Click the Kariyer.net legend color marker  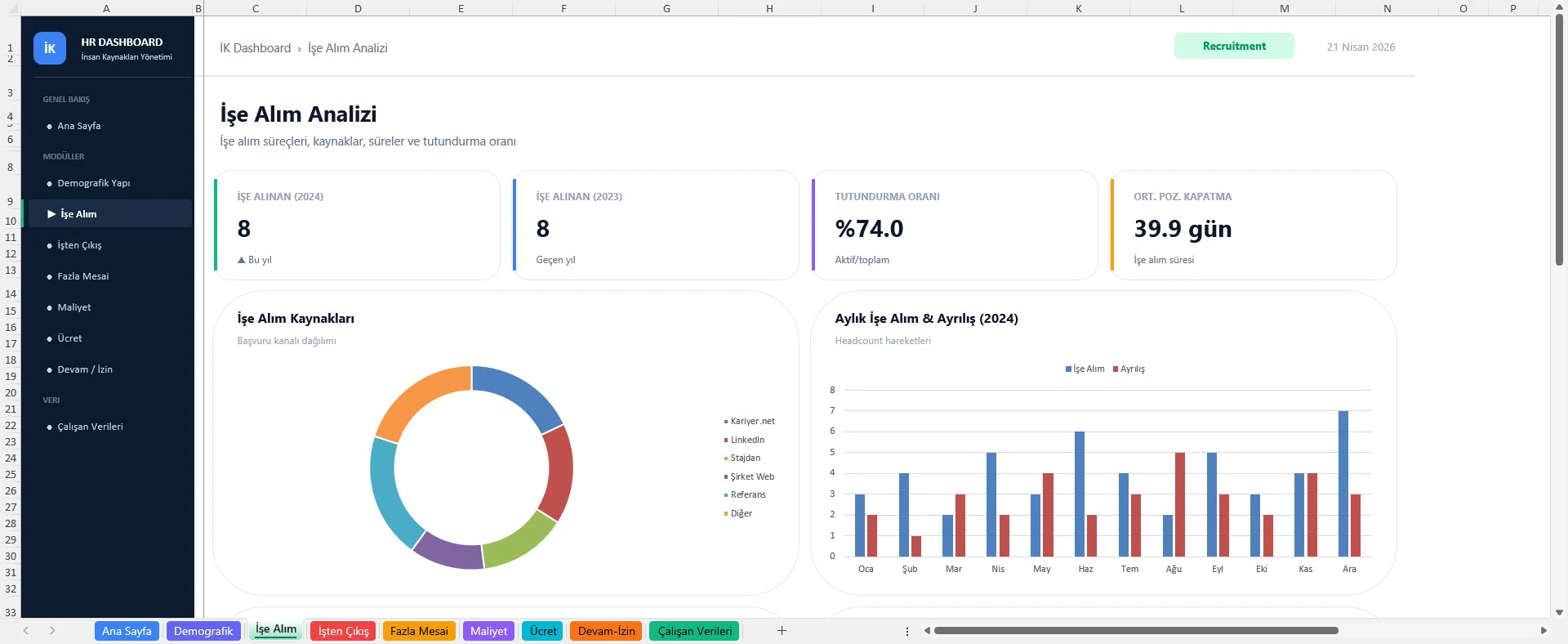point(725,422)
